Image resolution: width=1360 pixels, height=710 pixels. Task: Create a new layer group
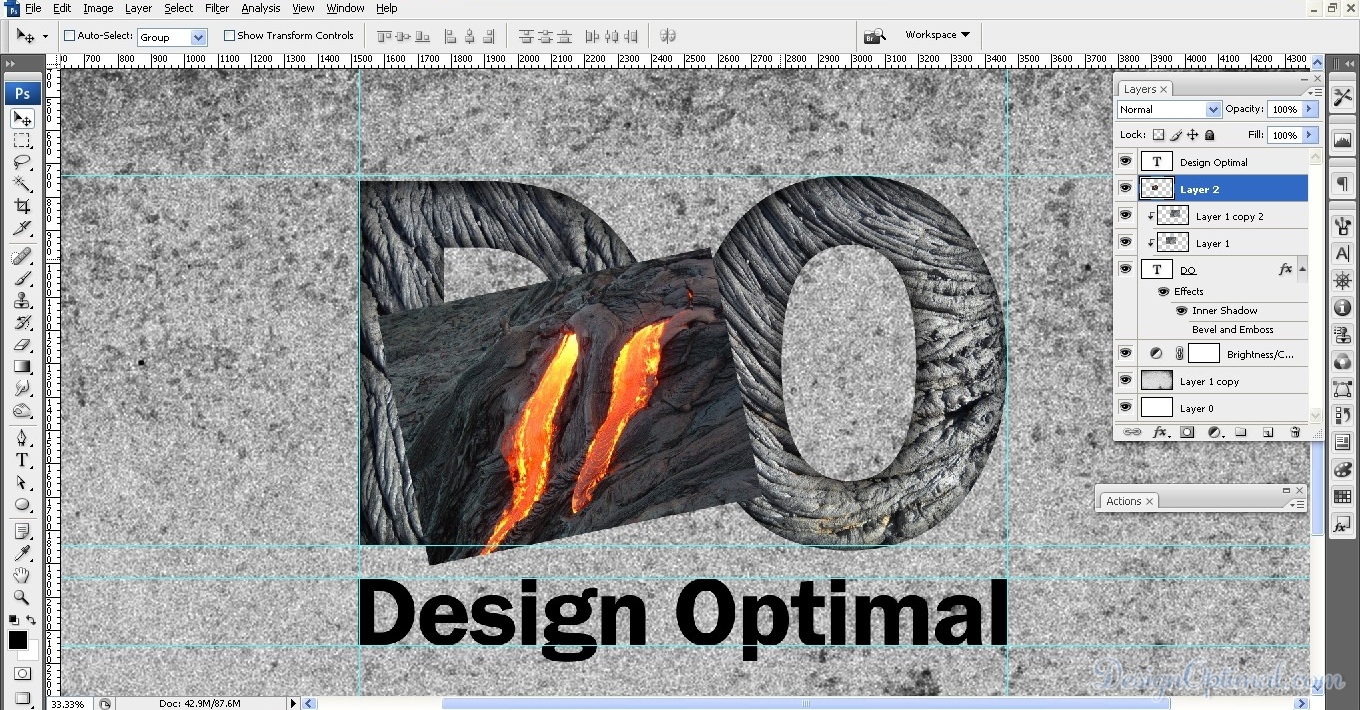tap(1241, 432)
